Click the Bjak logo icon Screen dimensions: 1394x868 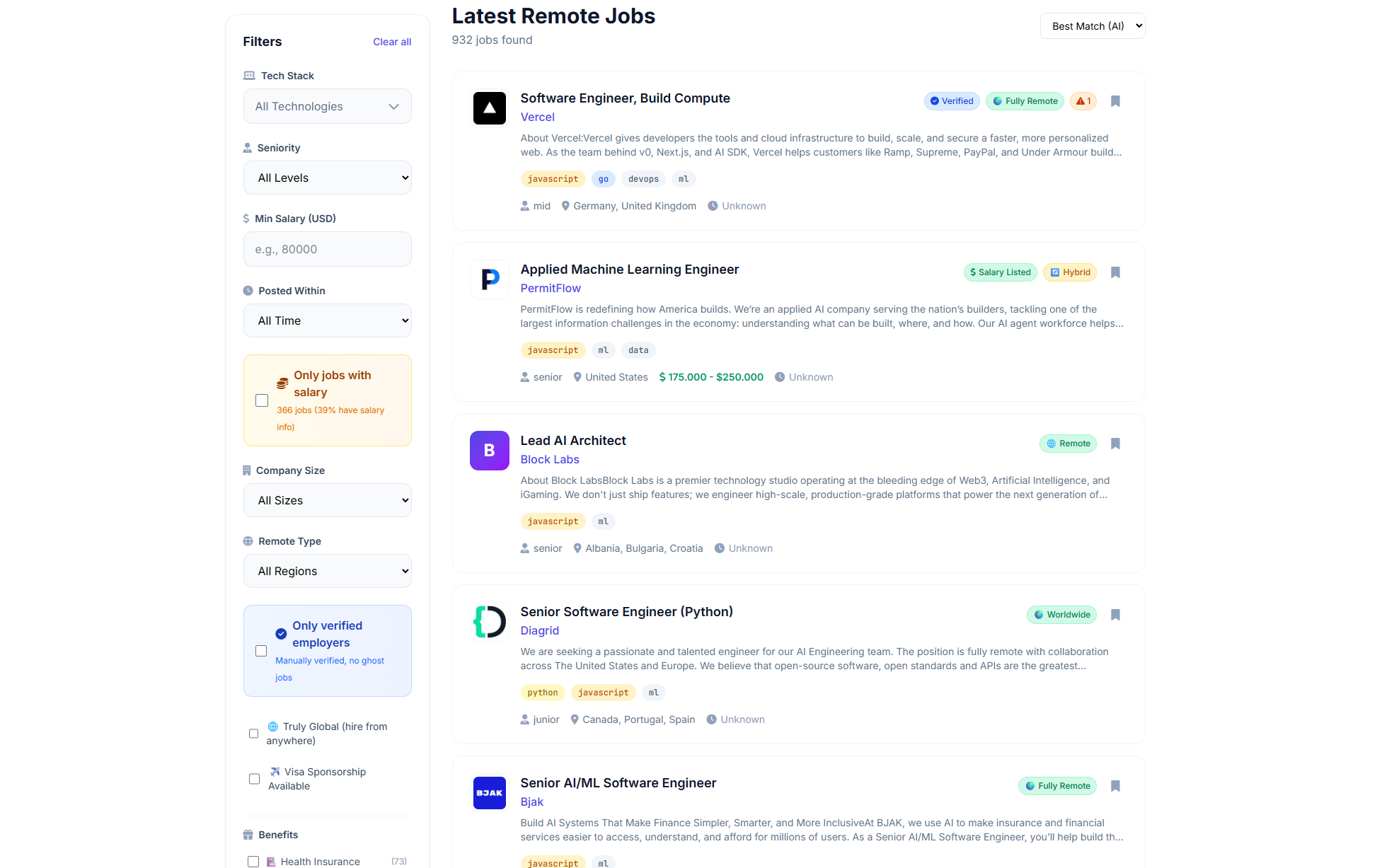[x=489, y=793]
